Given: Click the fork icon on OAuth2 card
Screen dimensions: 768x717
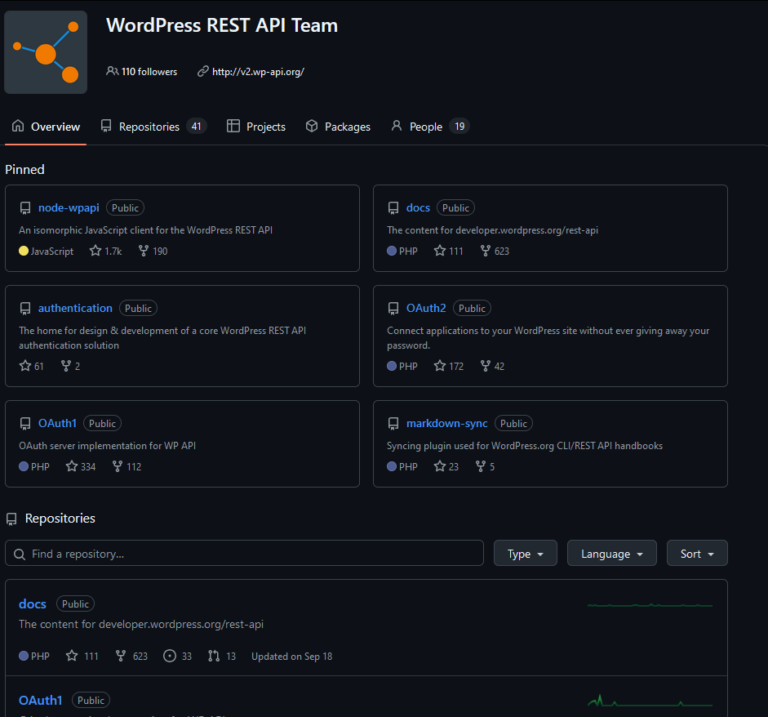Looking at the screenshot, I should pos(485,365).
